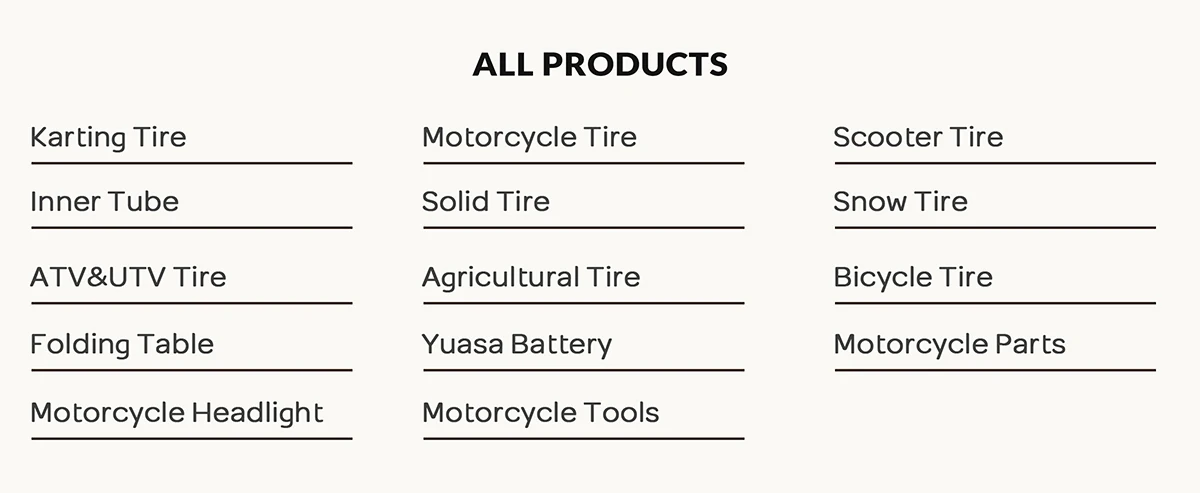The width and height of the screenshot is (1200, 493).
Task: Open the Yuasa Battery category
Action: click(x=516, y=345)
